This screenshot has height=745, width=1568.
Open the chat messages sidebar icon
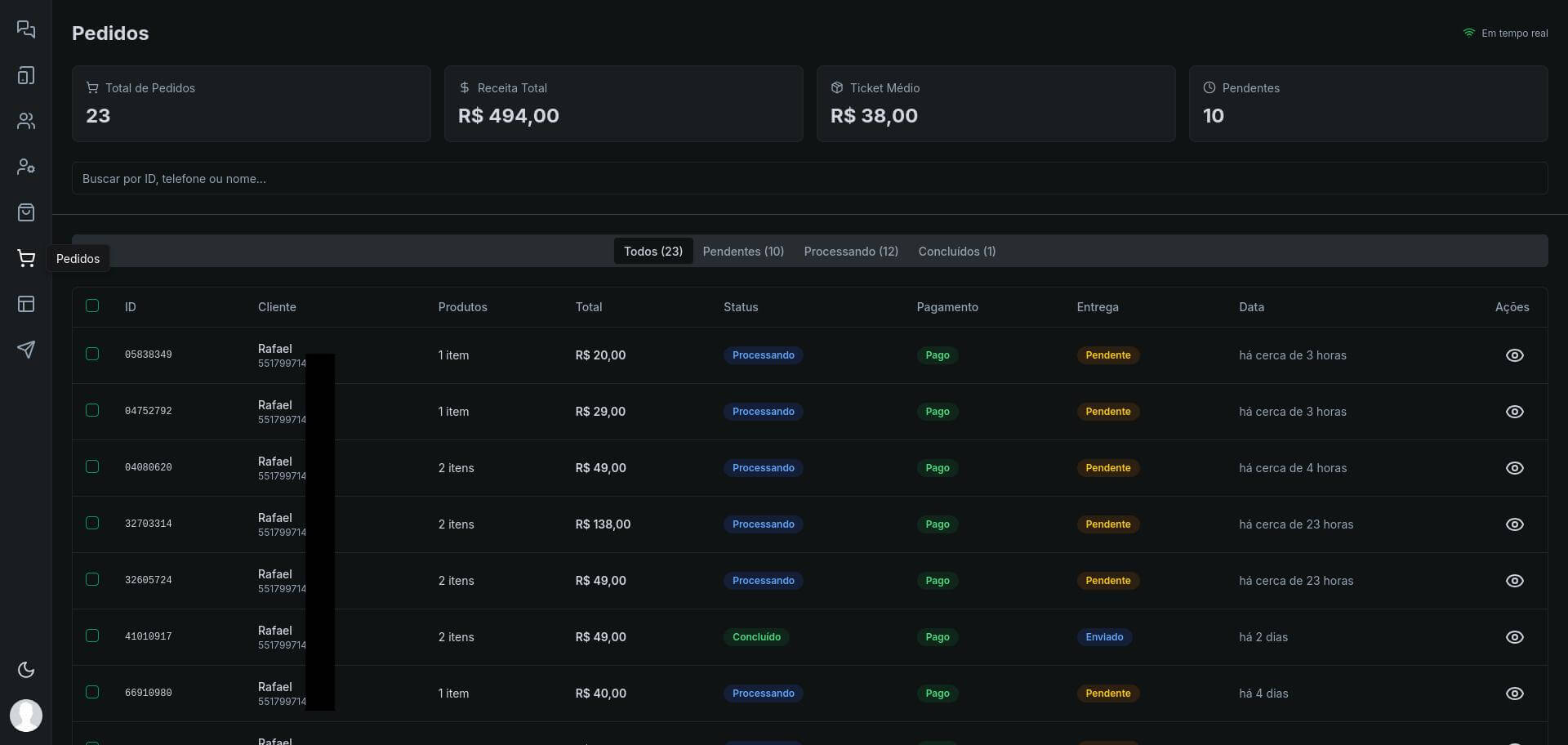point(26,29)
